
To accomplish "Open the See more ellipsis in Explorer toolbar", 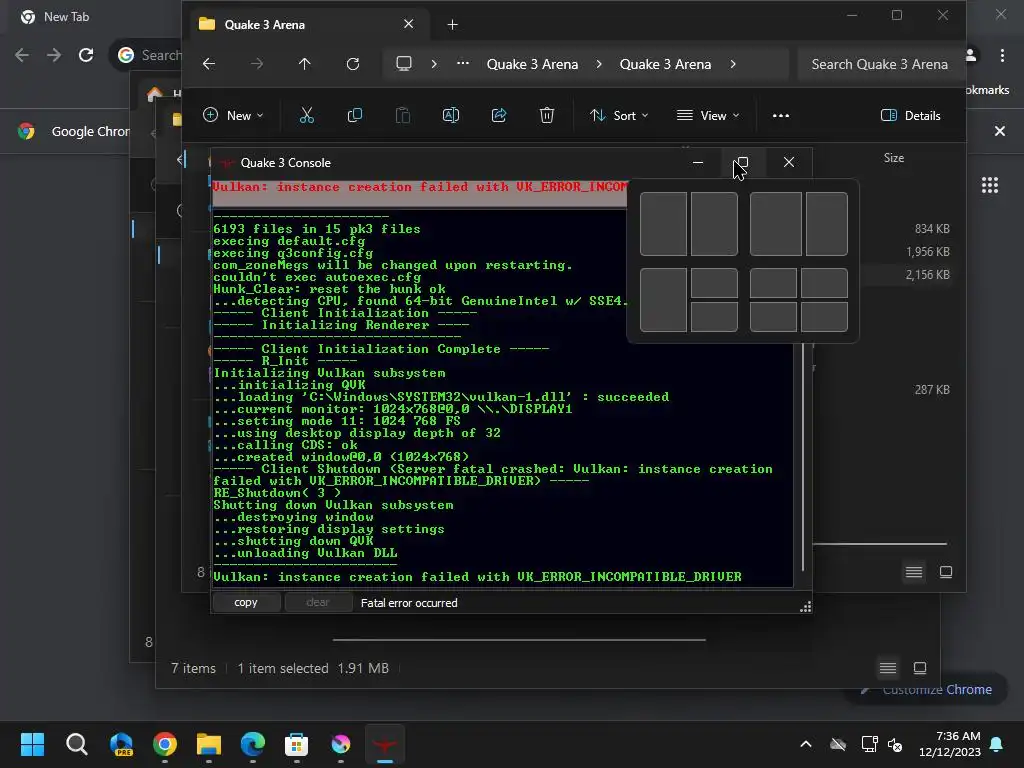I will (780, 116).
